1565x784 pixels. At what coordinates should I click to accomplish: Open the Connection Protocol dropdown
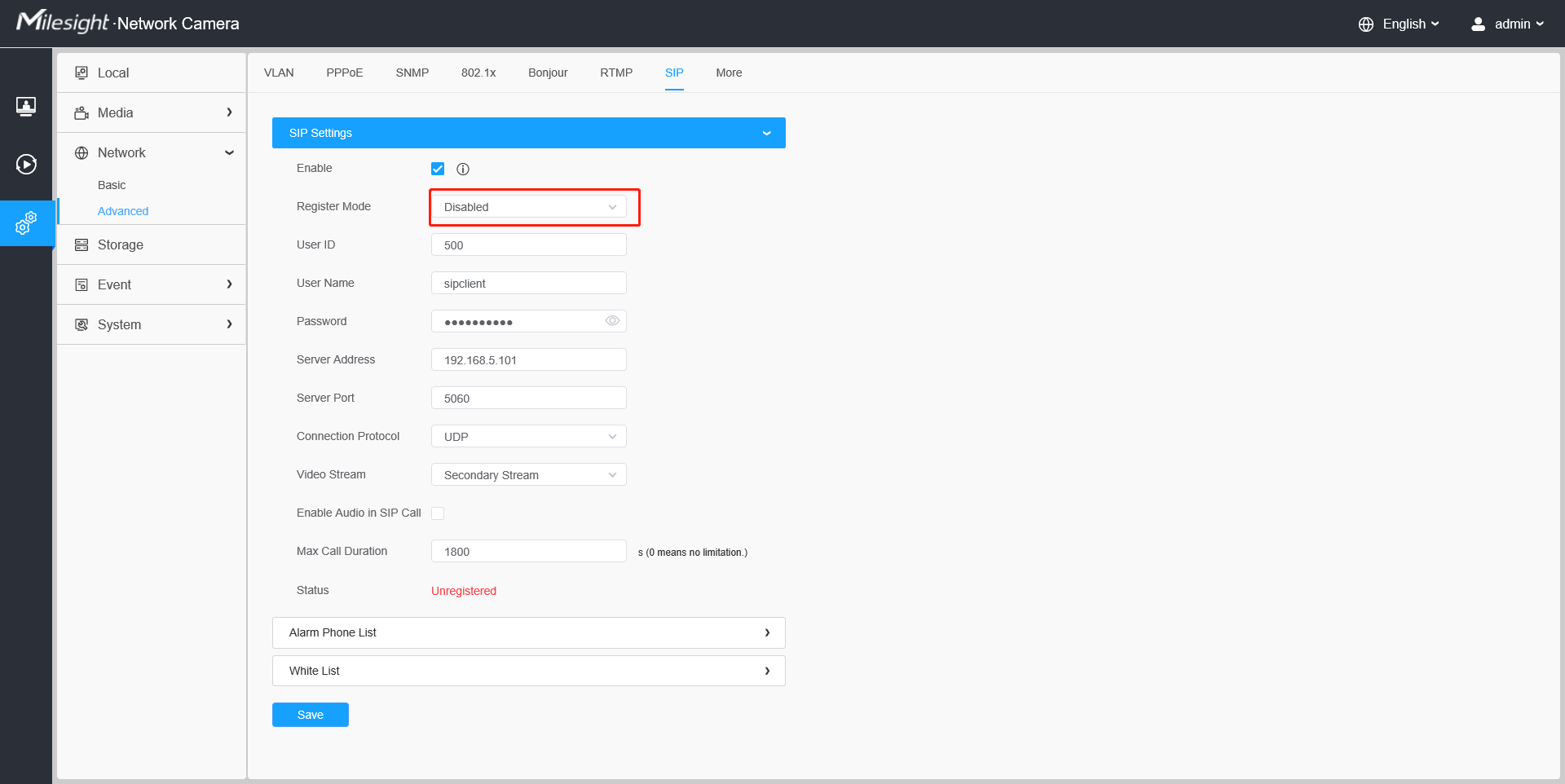tap(529, 436)
